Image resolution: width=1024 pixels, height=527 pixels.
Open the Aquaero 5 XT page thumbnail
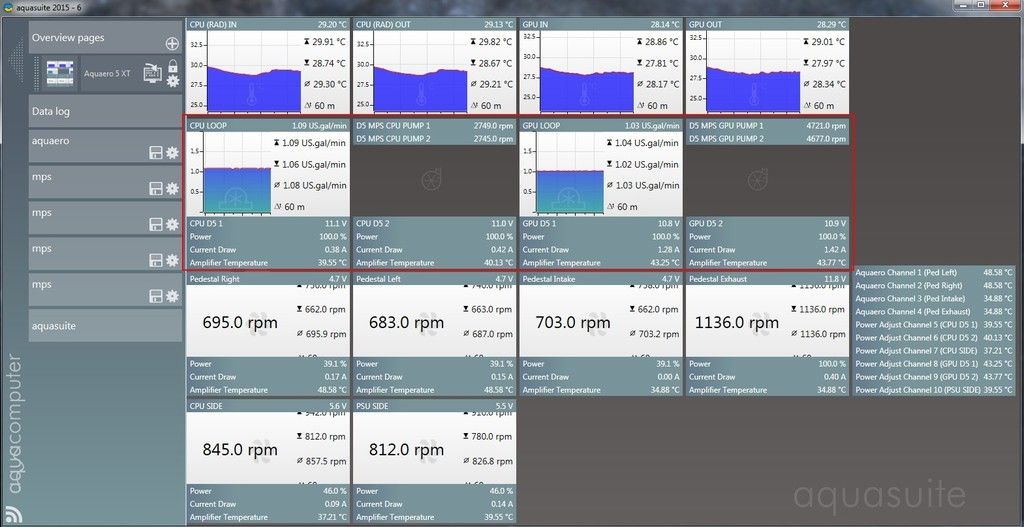pos(60,74)
